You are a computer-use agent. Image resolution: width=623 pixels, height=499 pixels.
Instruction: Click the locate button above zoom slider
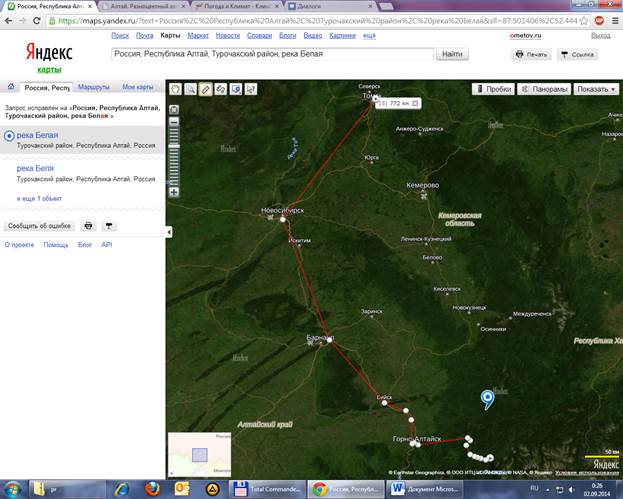(x=174, y=110)
